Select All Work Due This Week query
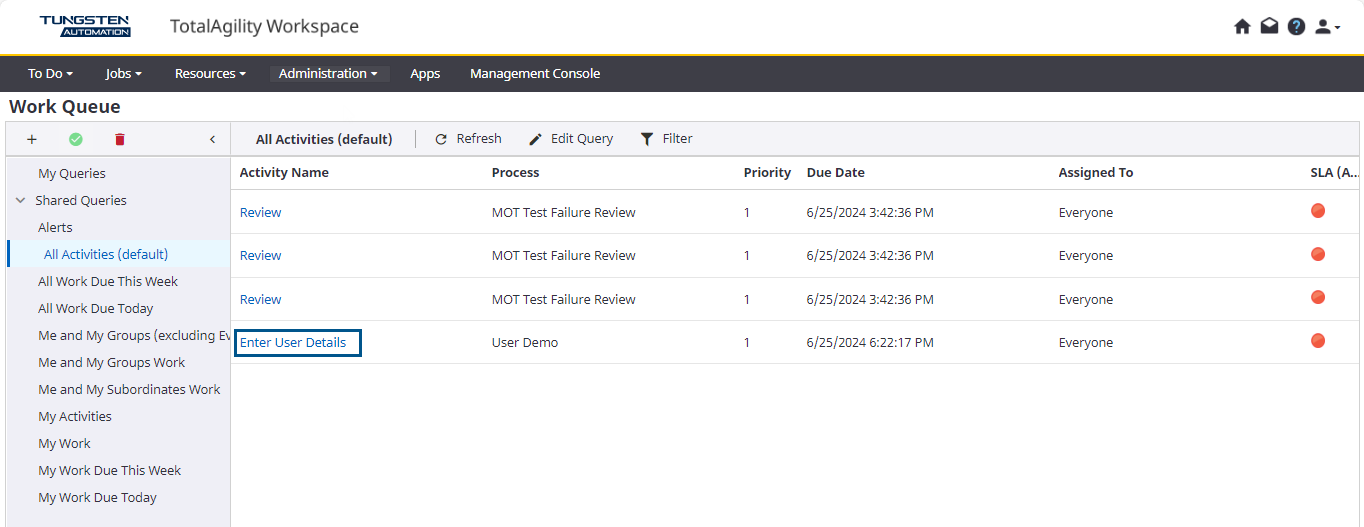 pyautogui.click(x=108, y=281)
